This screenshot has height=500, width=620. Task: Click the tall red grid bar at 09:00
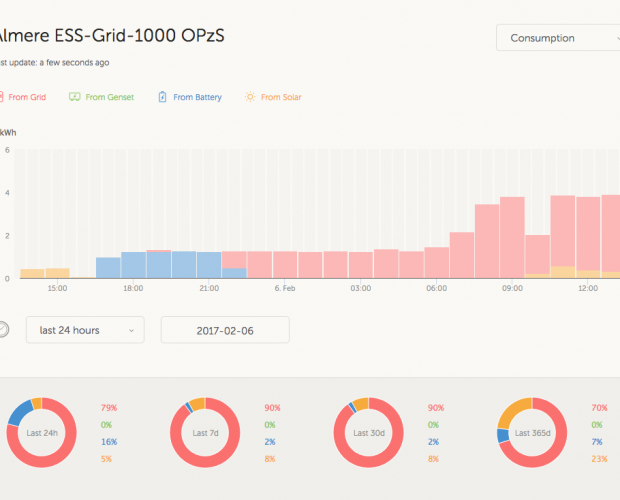click(x=512, y=237)
